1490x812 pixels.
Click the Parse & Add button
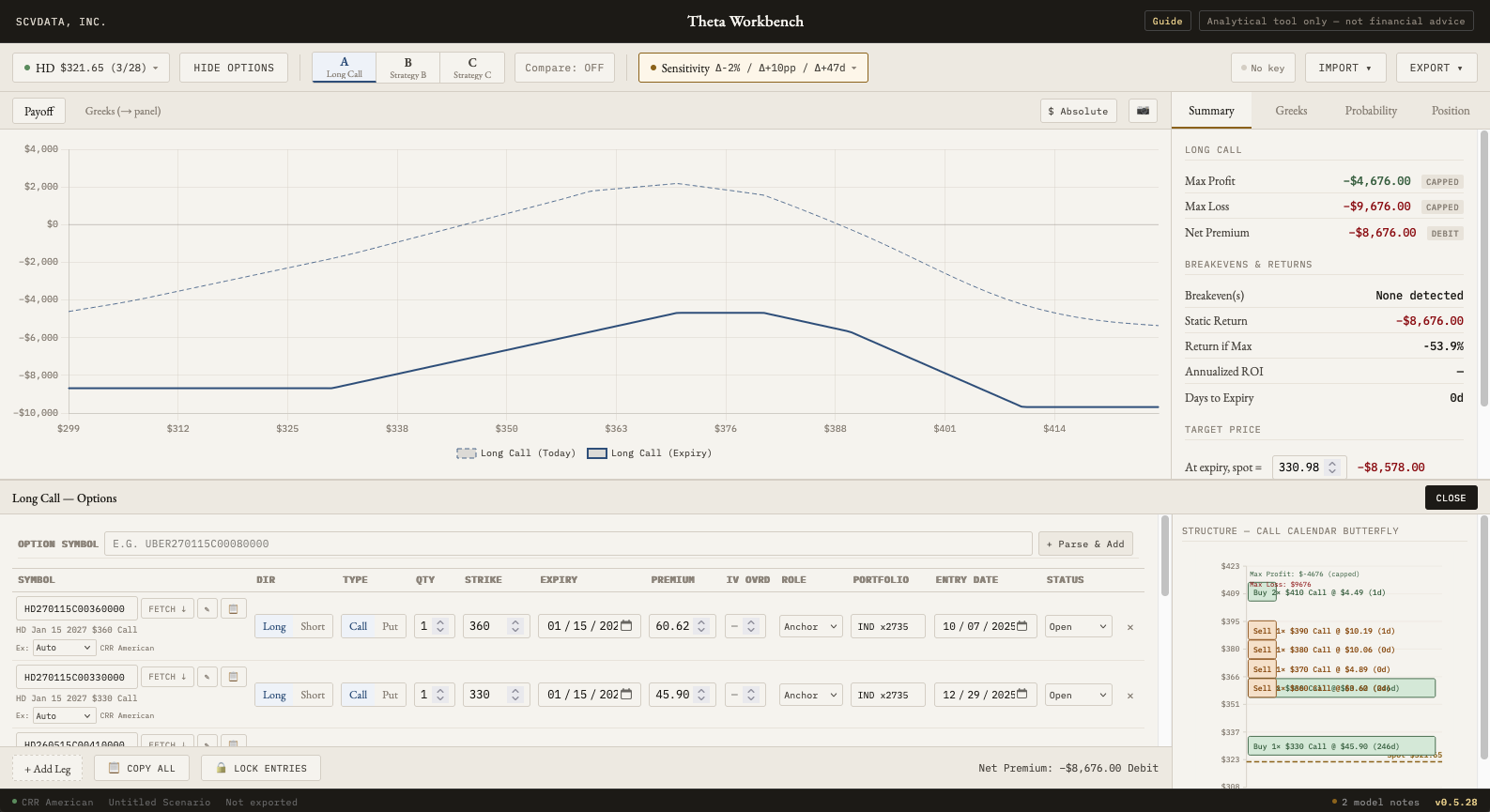1085,544
